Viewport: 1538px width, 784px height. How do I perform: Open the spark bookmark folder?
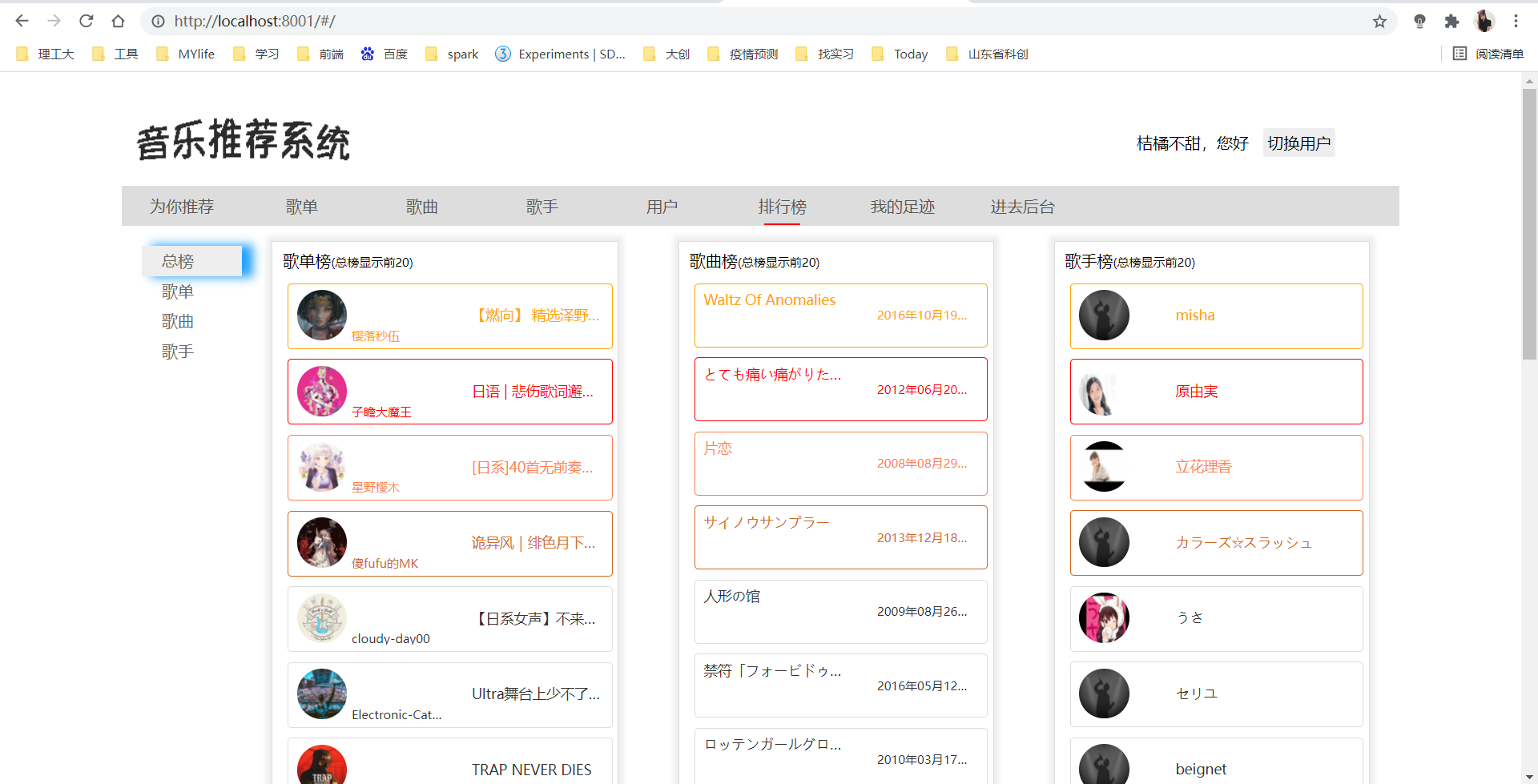(453, 54)
